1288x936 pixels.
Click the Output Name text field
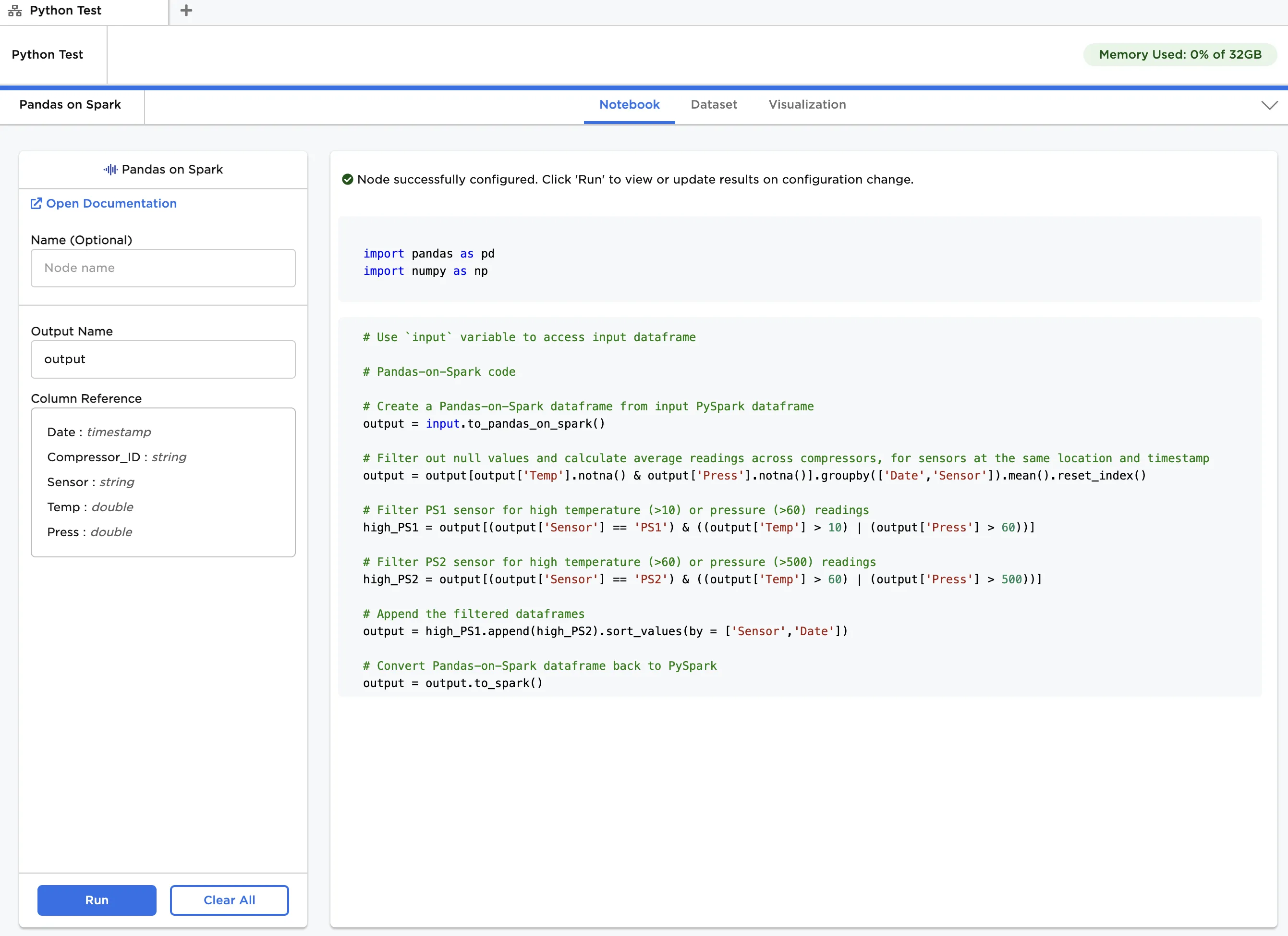point(163,359)
